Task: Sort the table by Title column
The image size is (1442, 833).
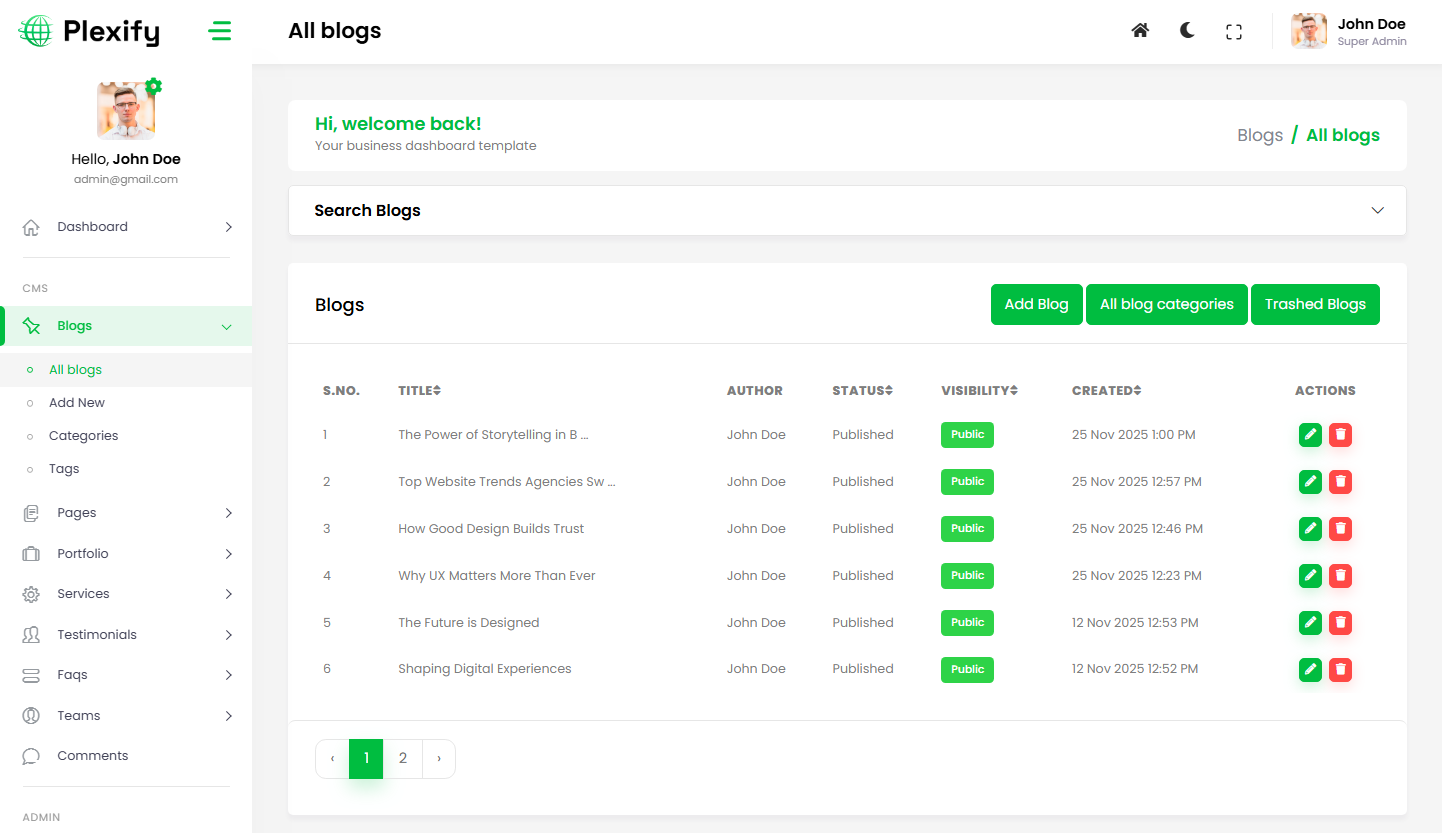Action: pos(420,391)
